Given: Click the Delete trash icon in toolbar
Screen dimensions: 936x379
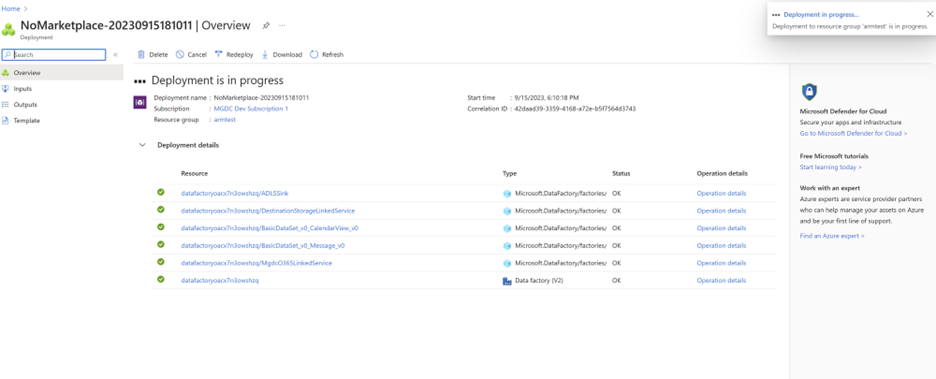Looking at the screenshot, I should tap(141, 54).
